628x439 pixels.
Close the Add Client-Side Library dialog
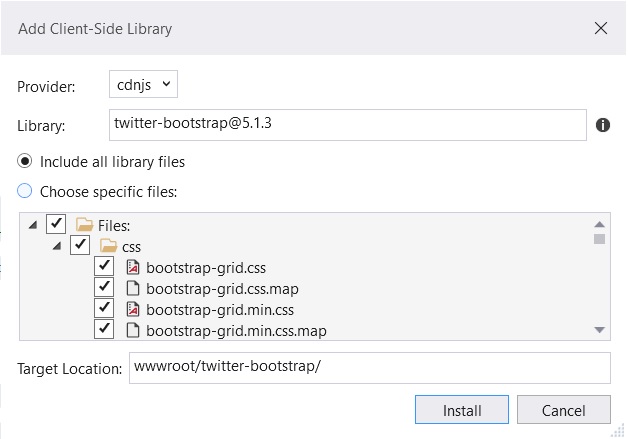click(601, 28)
